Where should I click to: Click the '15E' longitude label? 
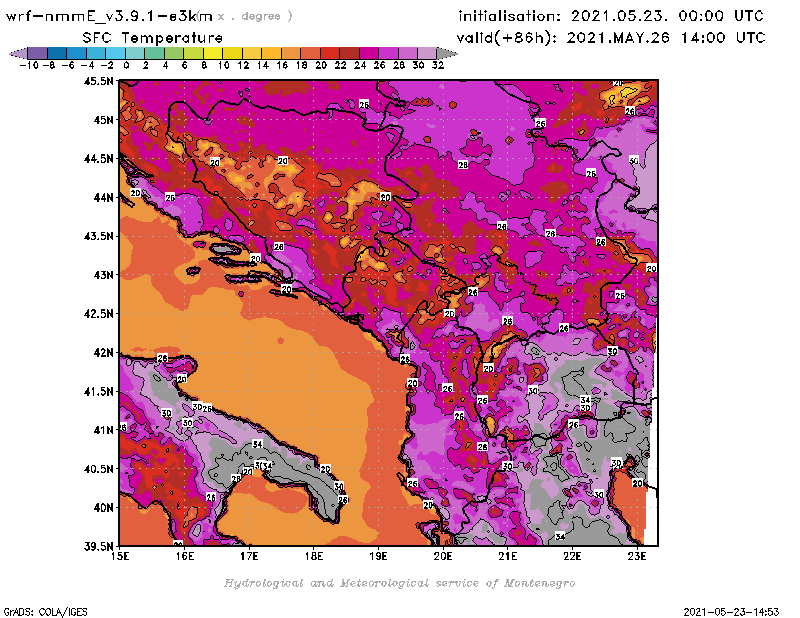tap(120, 556)
